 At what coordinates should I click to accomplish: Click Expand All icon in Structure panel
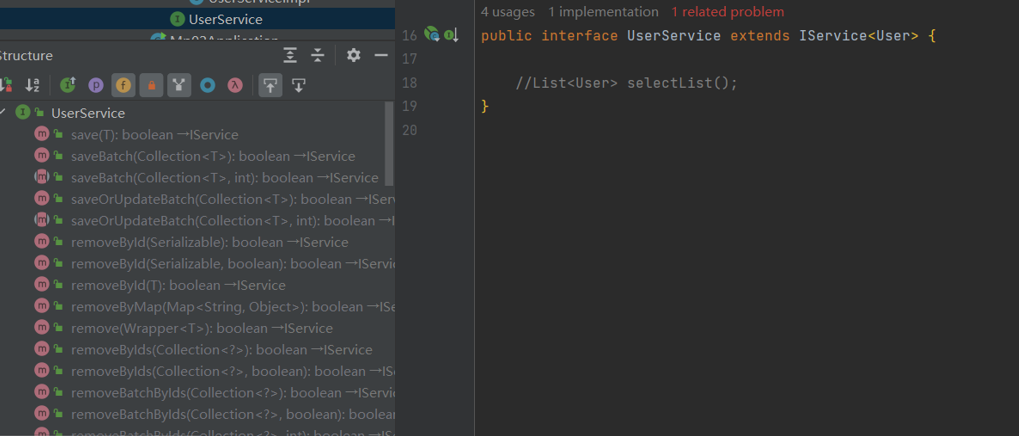(290, 55)
